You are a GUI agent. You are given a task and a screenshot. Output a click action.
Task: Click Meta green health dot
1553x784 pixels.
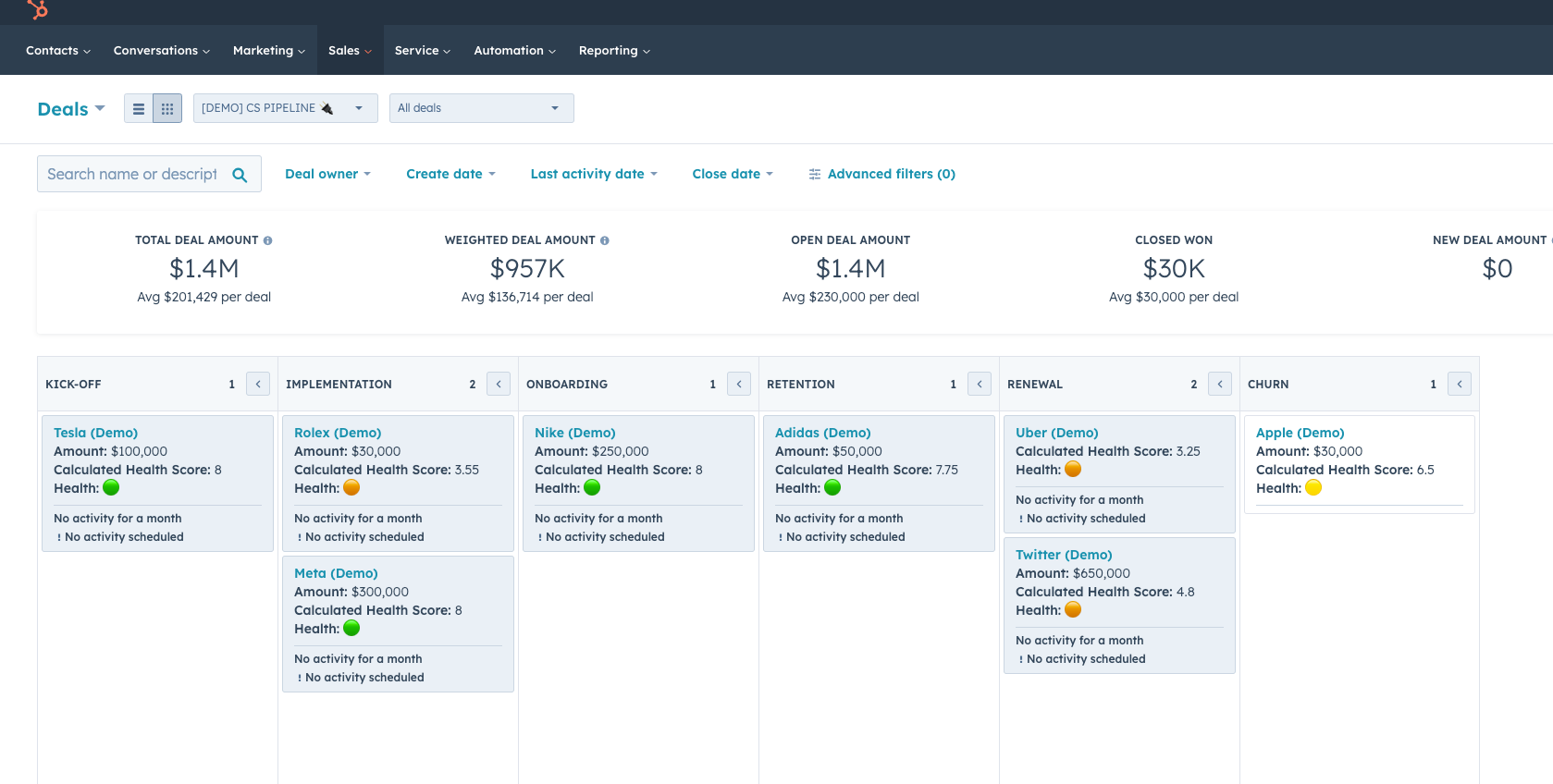click(x=351, y=628)
